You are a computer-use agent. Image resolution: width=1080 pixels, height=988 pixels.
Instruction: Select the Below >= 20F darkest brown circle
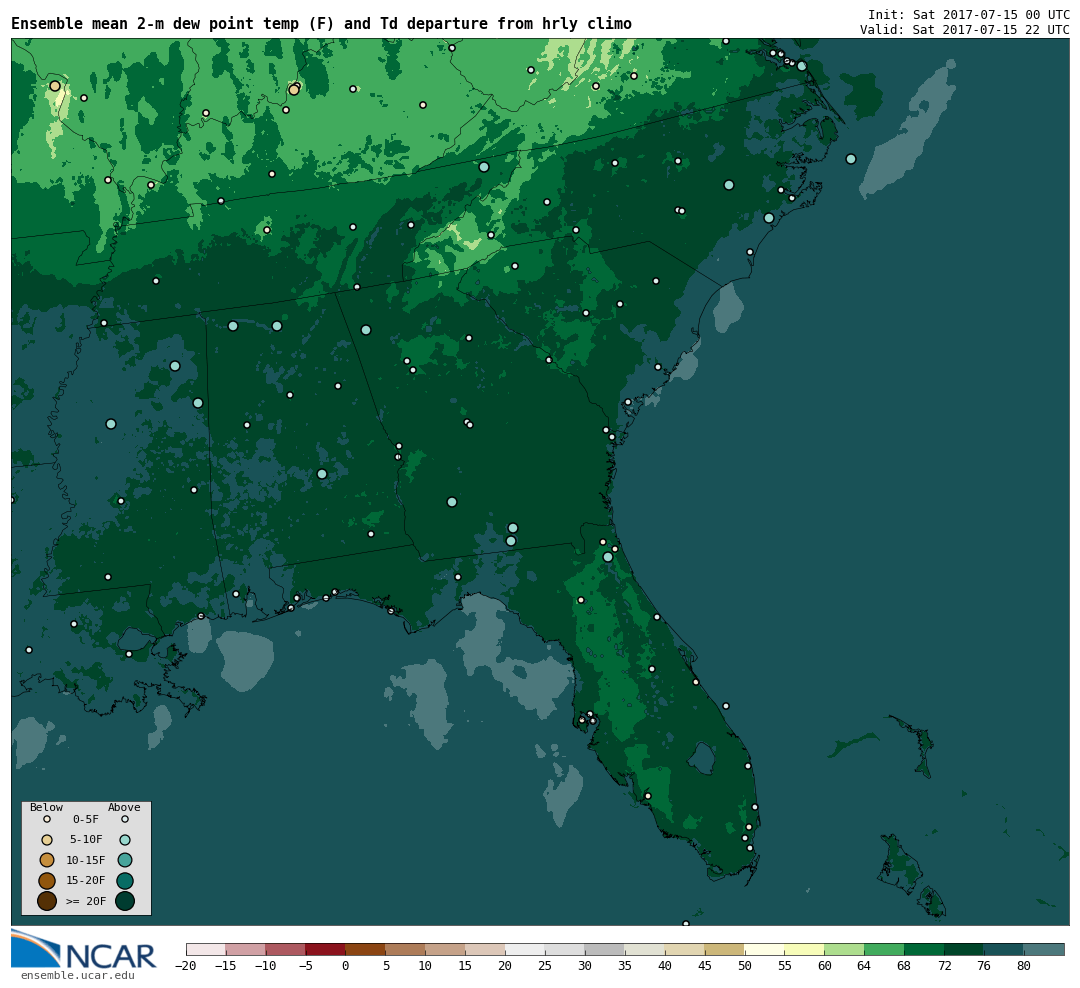click(x=47, y=901)
